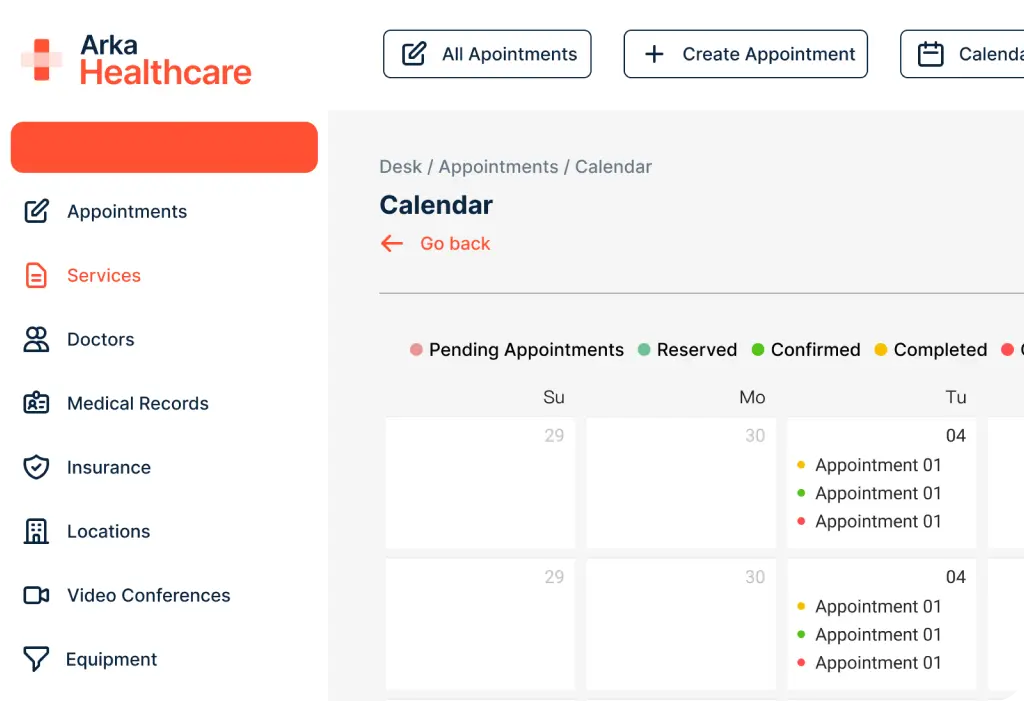
Task: Click Appointments in the breadcrumb
Action: 498,167
